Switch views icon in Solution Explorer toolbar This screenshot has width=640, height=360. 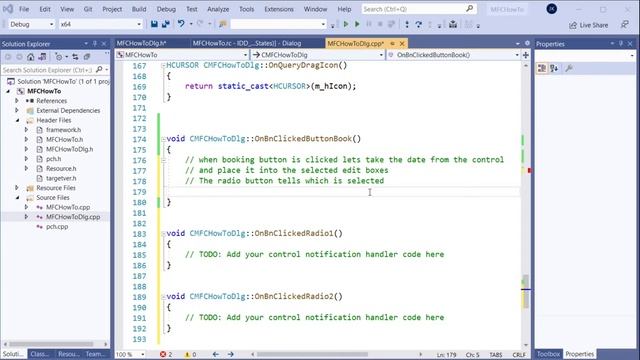click(42, 57)
